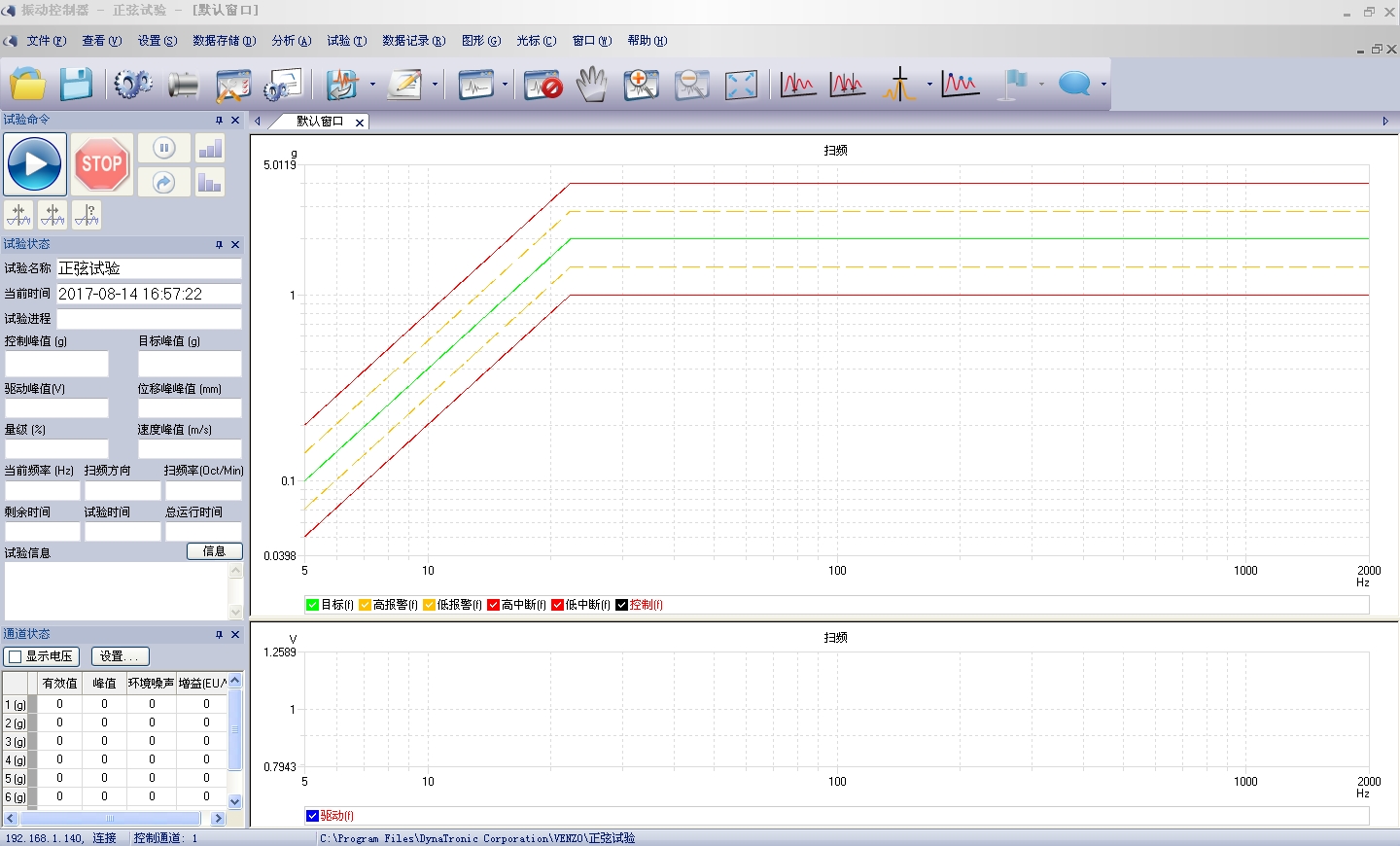1400x846 pixels.
Task: Click the flag marker toolbar icon
Action: [x=1014, y=85]
